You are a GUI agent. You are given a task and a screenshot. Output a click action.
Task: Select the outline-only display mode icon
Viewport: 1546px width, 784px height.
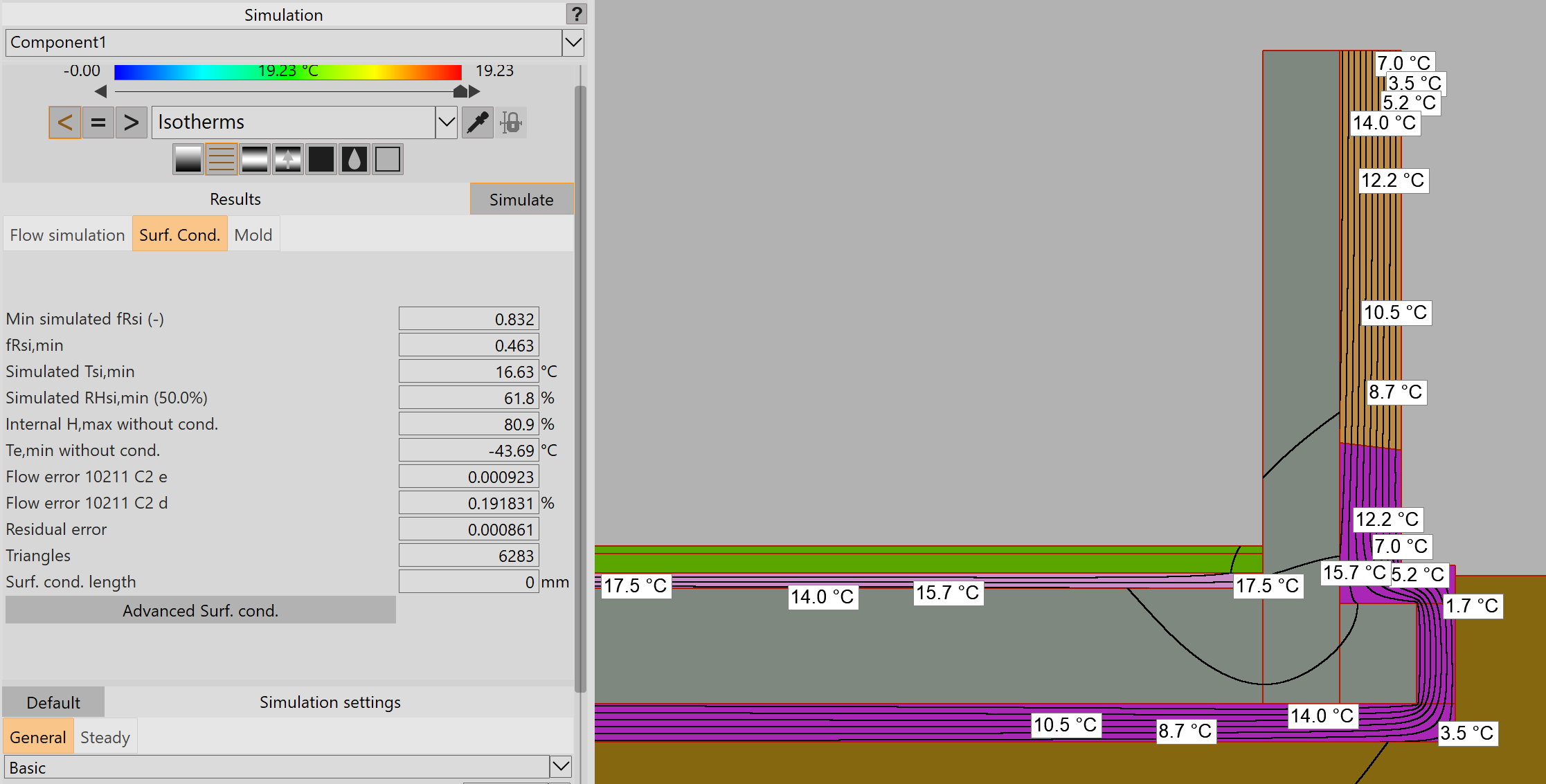click(387, 158)
